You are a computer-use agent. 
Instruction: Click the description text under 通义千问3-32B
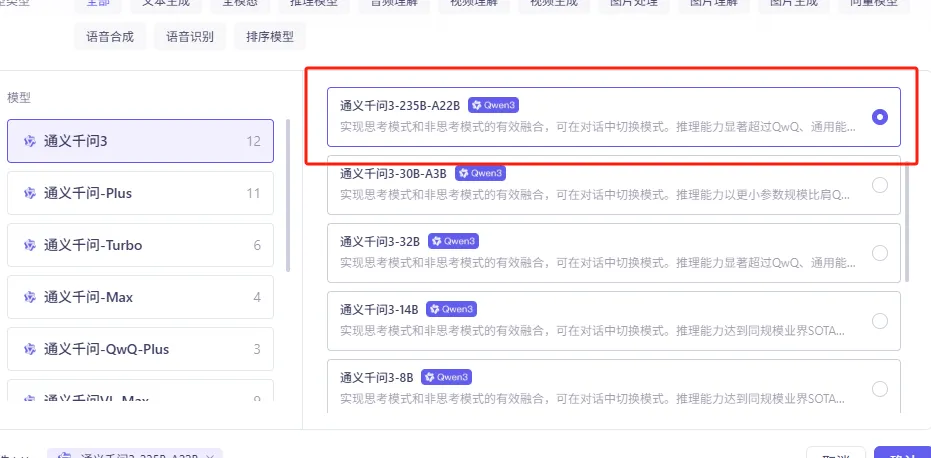tap(598, 263)
